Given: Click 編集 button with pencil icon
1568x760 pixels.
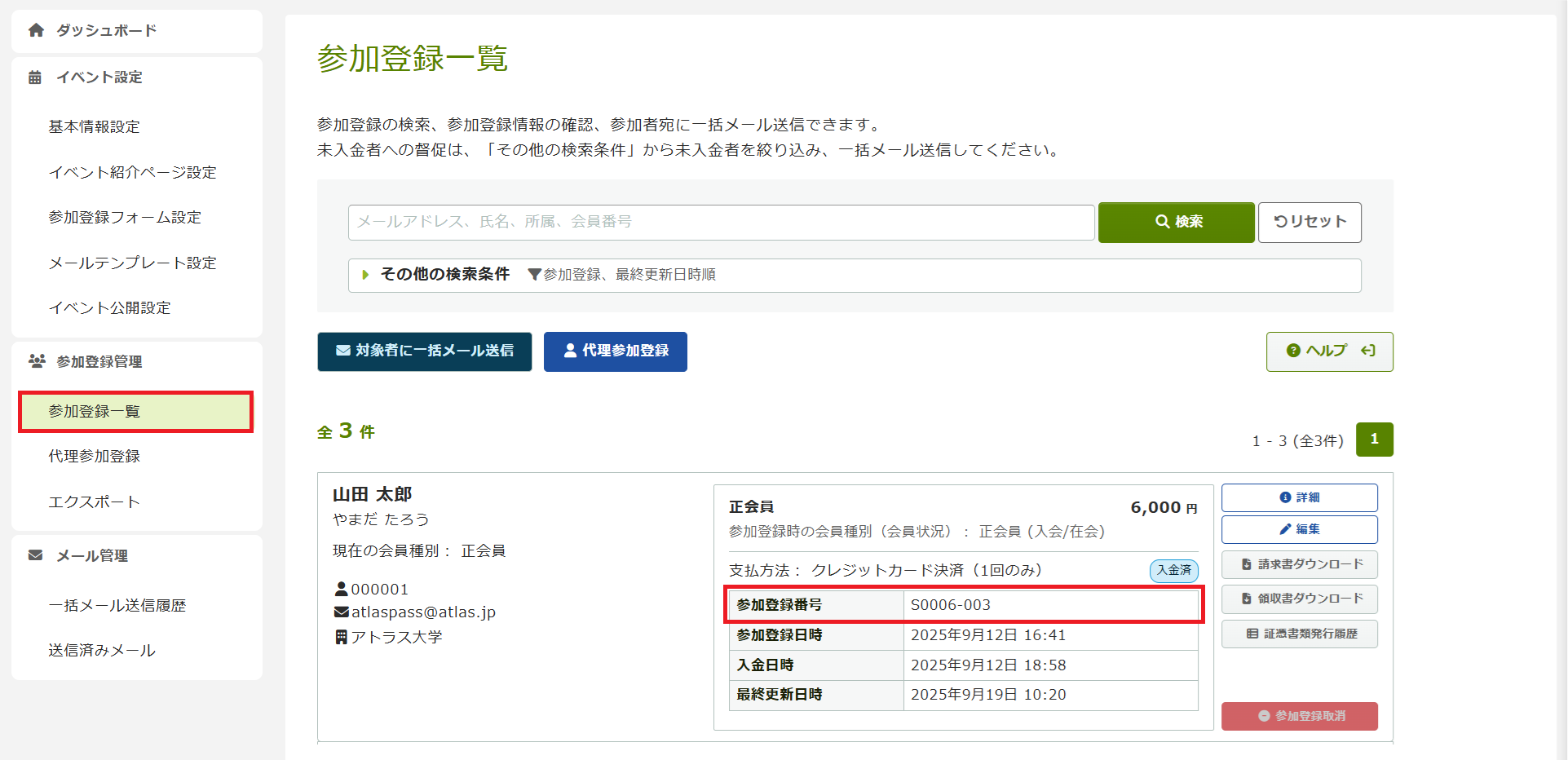Looking at the screenshot, I should [x=1299, y=529].
